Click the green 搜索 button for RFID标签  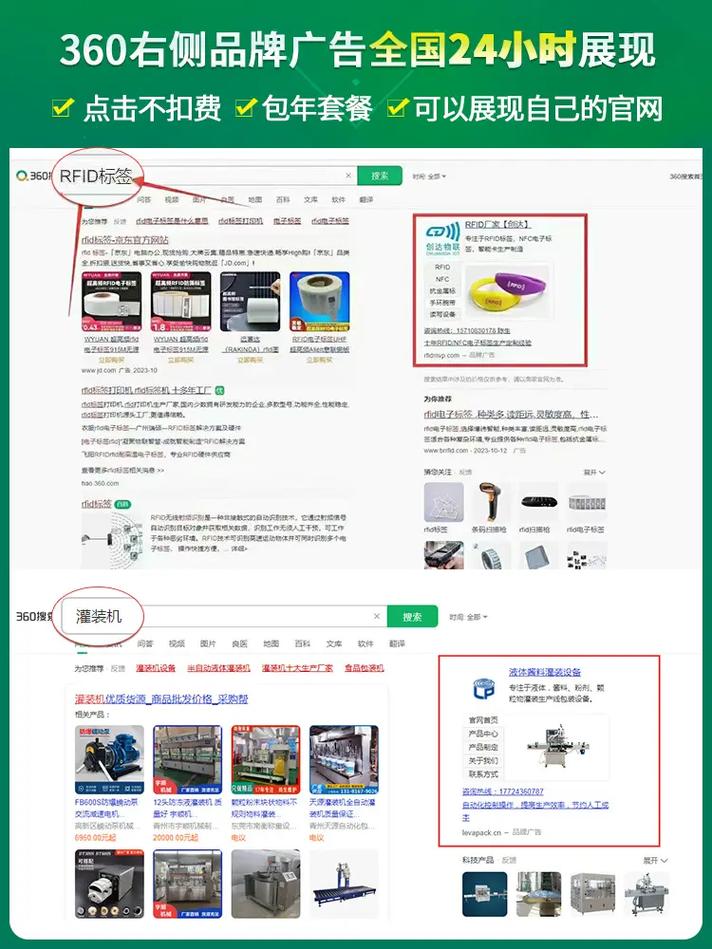click(380, 176)
